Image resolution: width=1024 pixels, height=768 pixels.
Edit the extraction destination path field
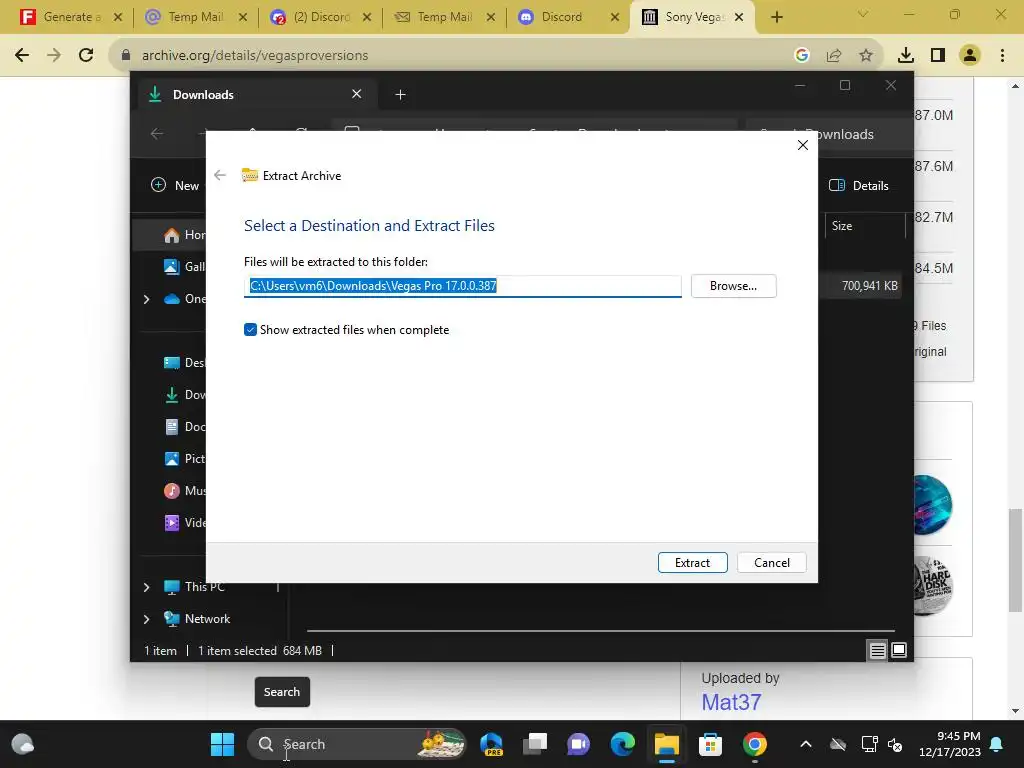[x=462, y=286]
